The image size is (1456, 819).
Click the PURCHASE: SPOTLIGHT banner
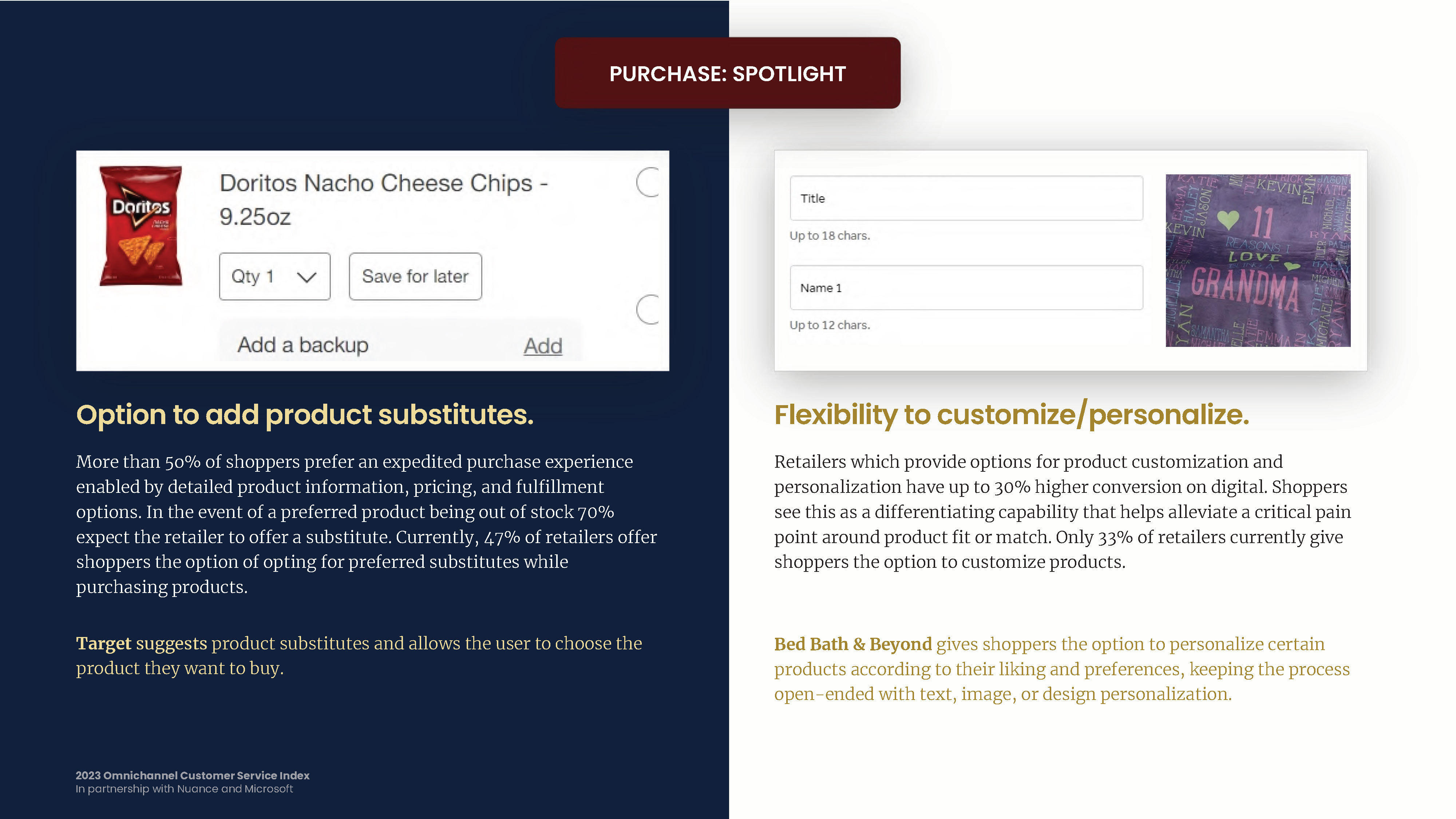tap(727, 74)
